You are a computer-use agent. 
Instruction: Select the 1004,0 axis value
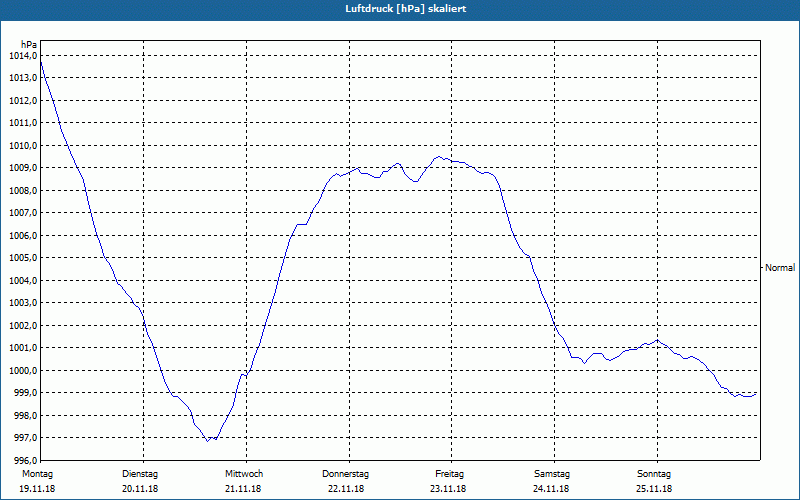pyautogui.click(x=23, y=280)
